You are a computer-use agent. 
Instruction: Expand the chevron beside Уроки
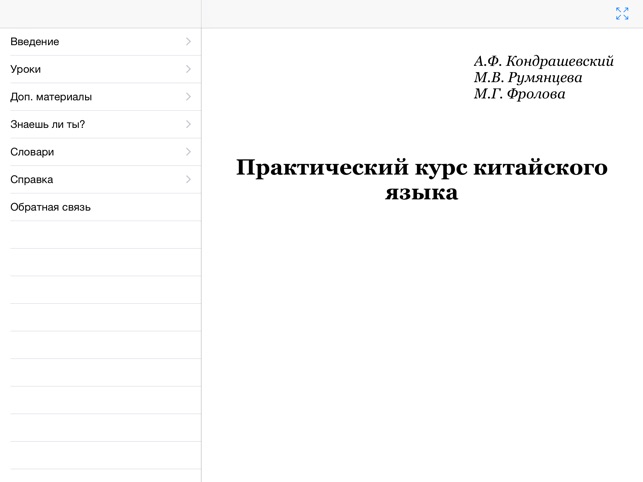188,69
